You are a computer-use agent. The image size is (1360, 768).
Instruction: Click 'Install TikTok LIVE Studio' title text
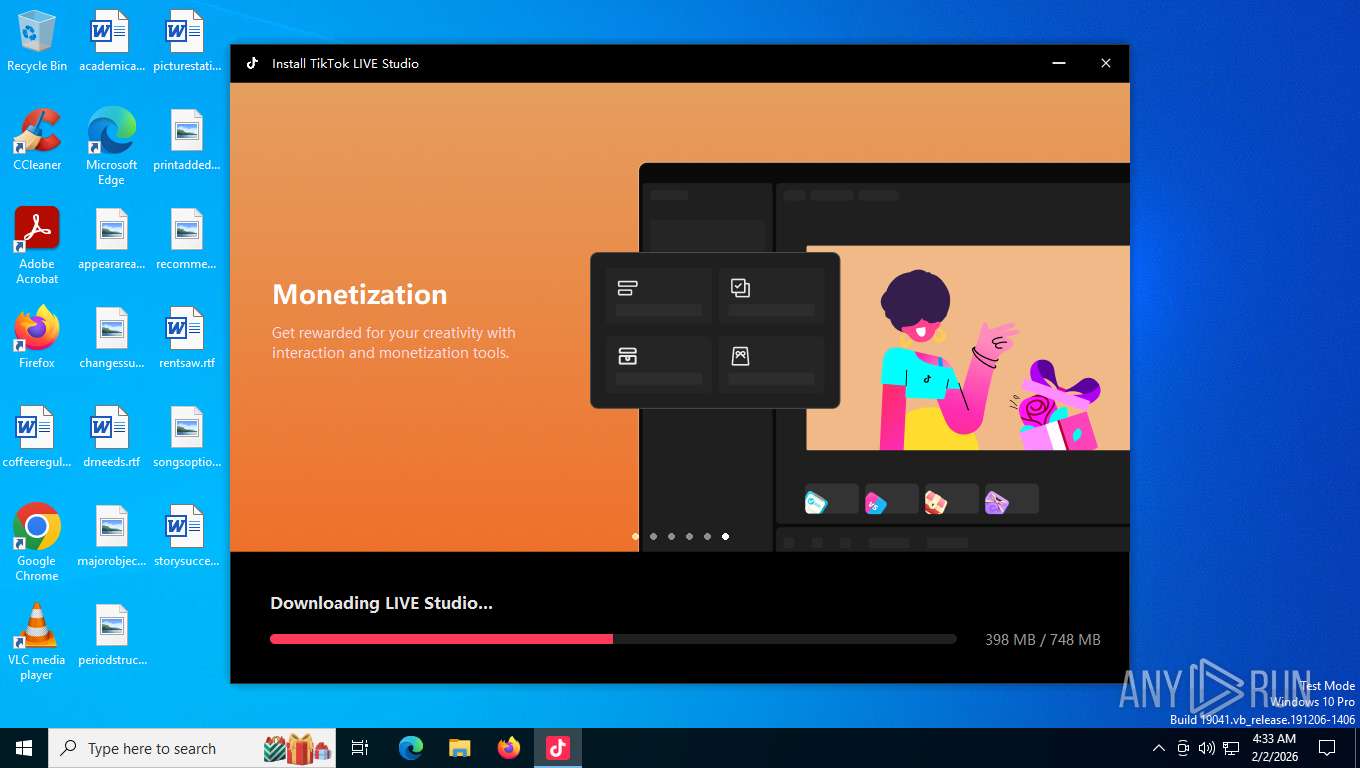coord(345,63)
